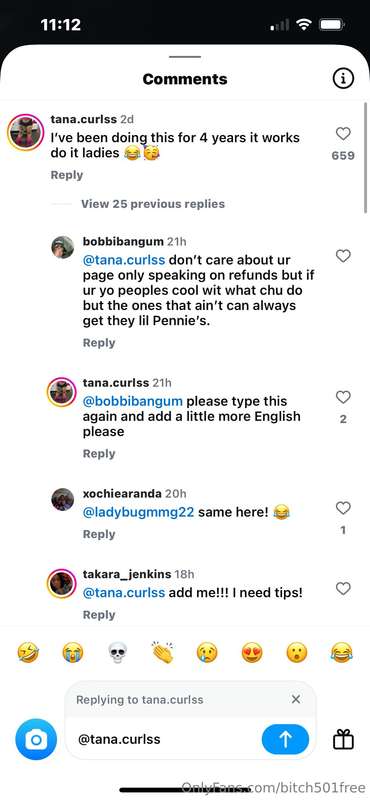The image size is (370, 800).
Task: Dismiss the Replying to tana.curlss banner
Action: (296, 699)
